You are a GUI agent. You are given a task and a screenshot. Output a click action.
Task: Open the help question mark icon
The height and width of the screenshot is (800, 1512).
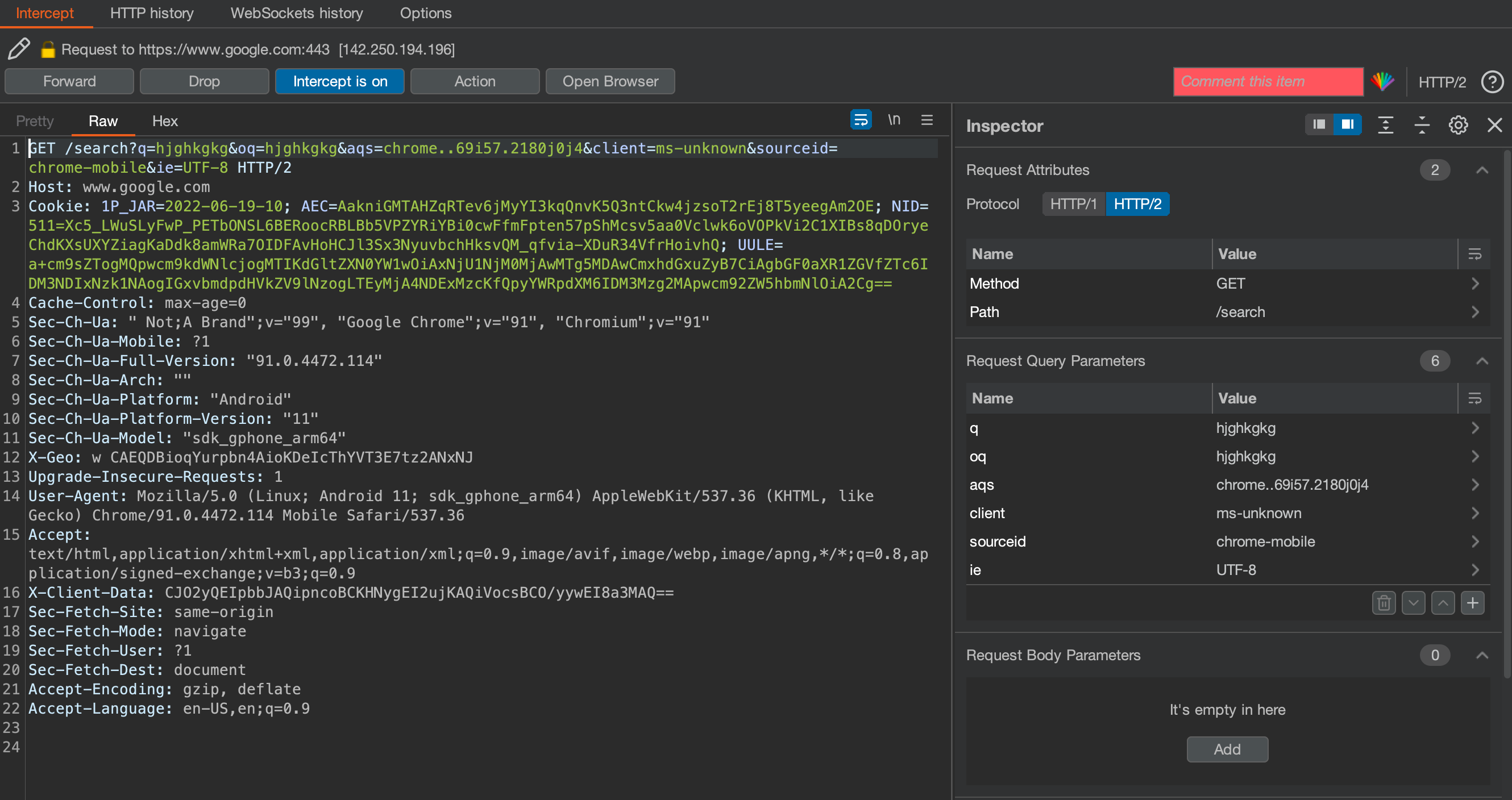(x=1493, y=81)
